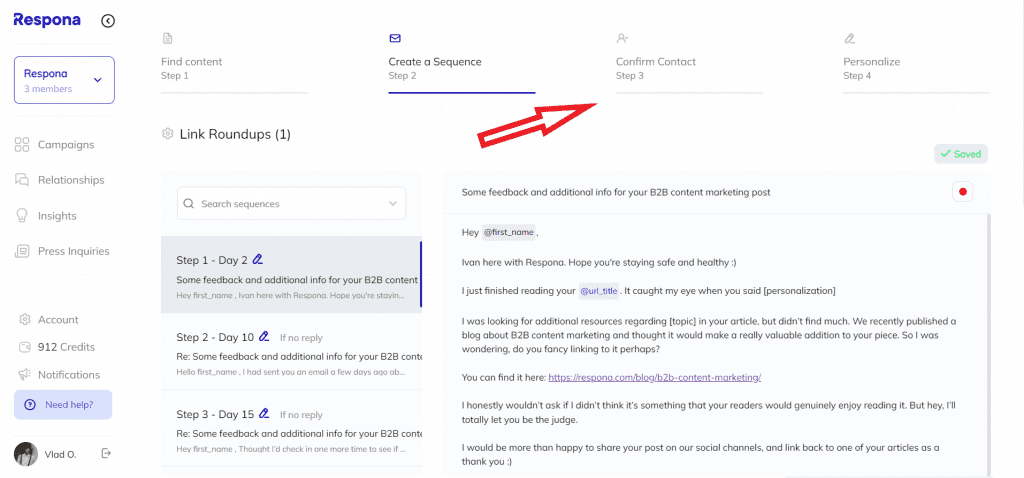
Task: Click the Vlad O. profile avatar
Action: 25,454
